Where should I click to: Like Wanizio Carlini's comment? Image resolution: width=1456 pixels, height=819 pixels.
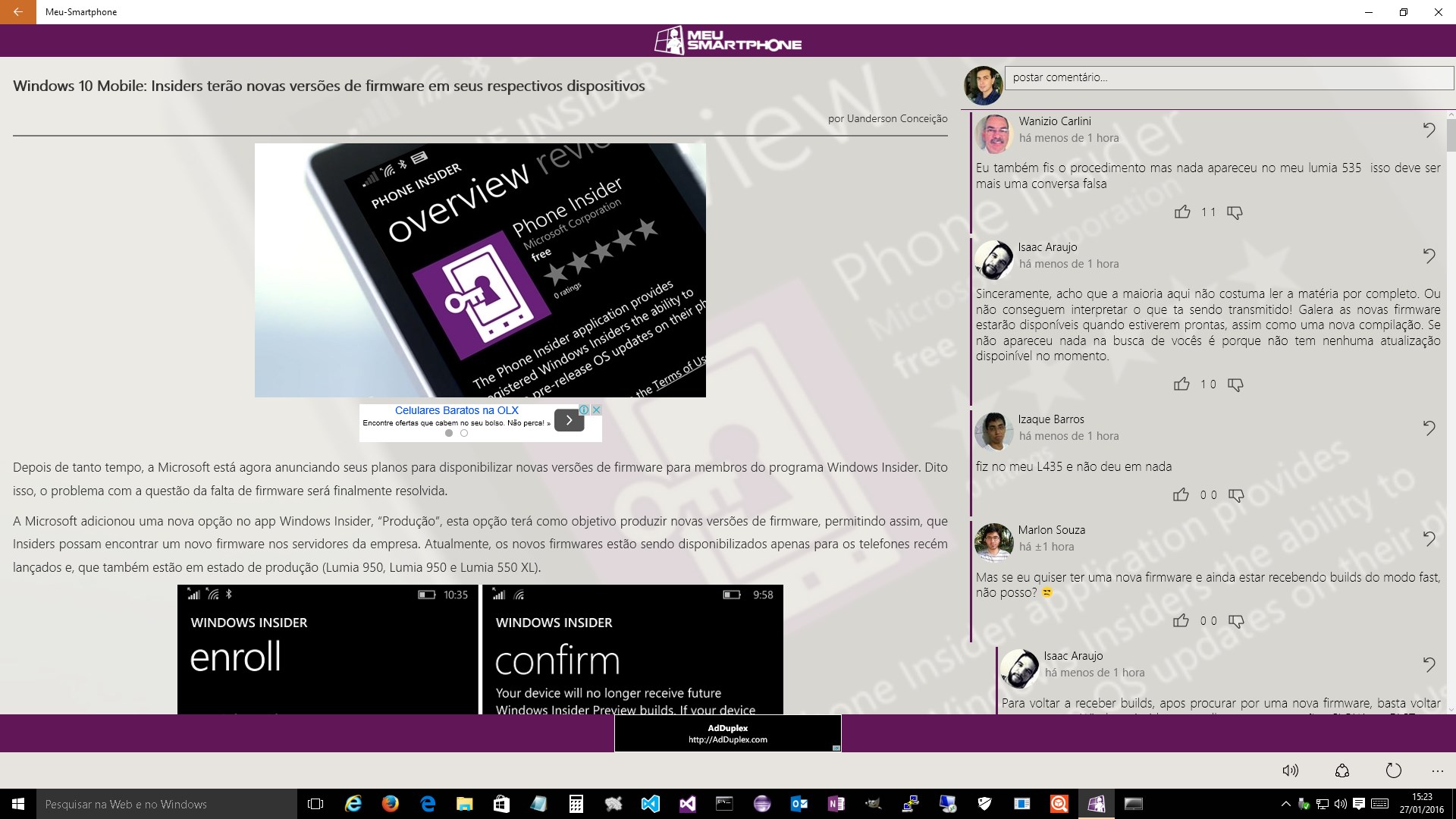tap(1182, 212)
